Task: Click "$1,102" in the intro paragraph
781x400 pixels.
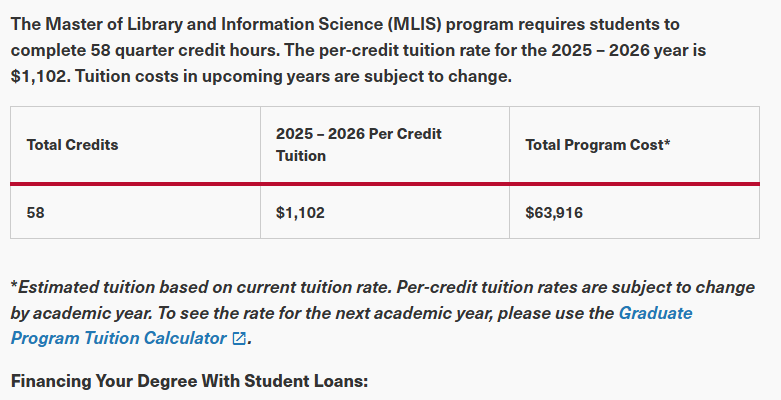Action: coord(39,75)
